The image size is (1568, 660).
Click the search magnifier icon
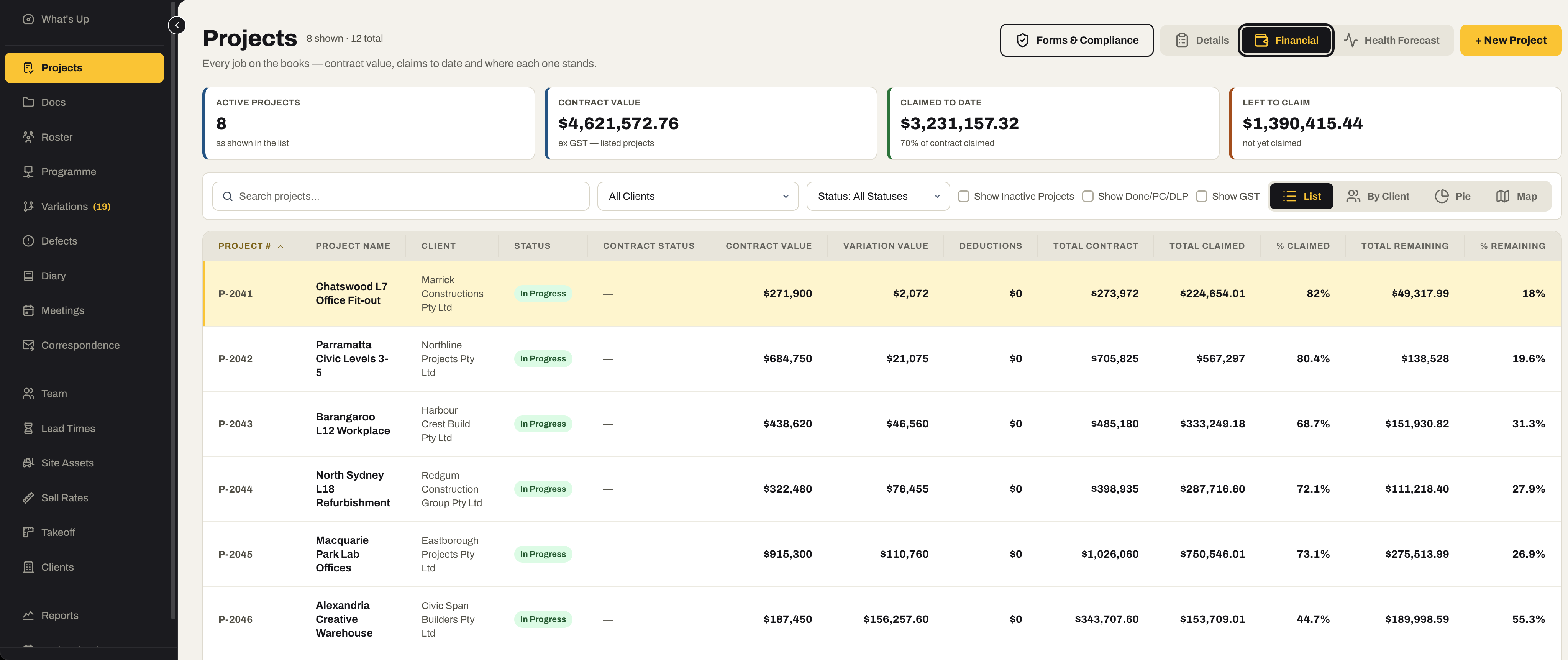(228, 196)
